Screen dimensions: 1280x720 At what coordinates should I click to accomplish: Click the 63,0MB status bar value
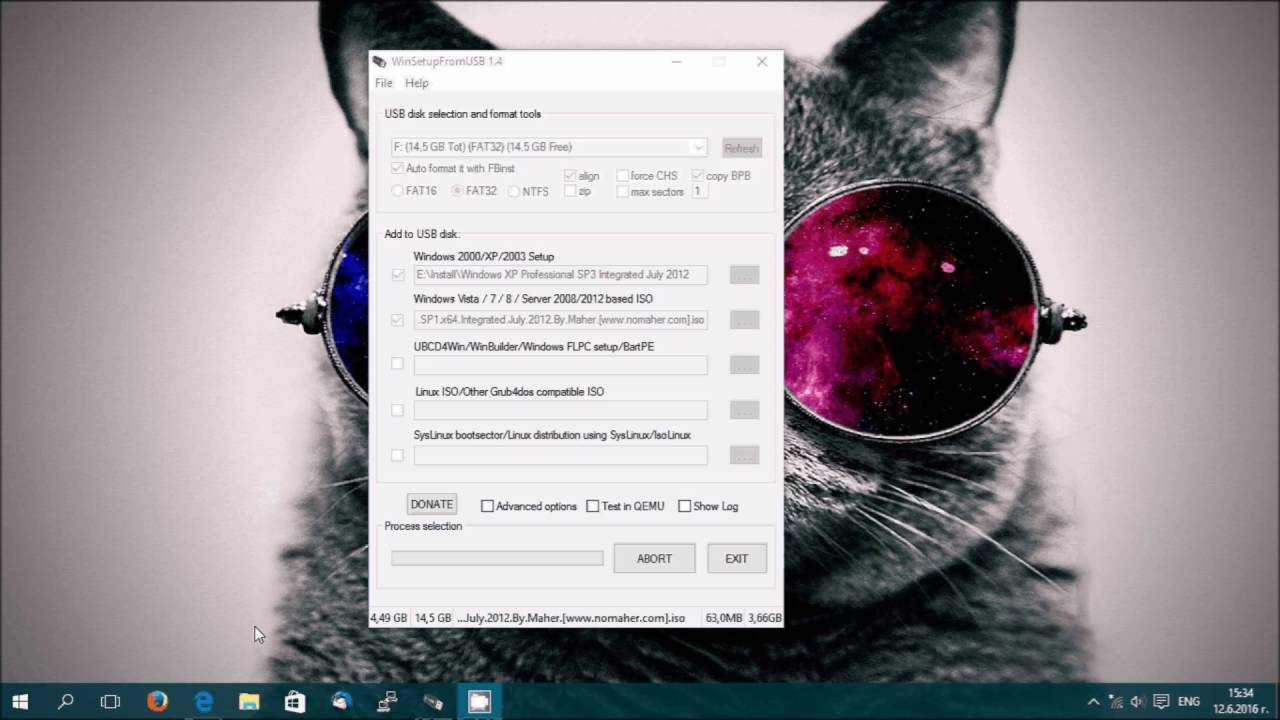point(724,618)
